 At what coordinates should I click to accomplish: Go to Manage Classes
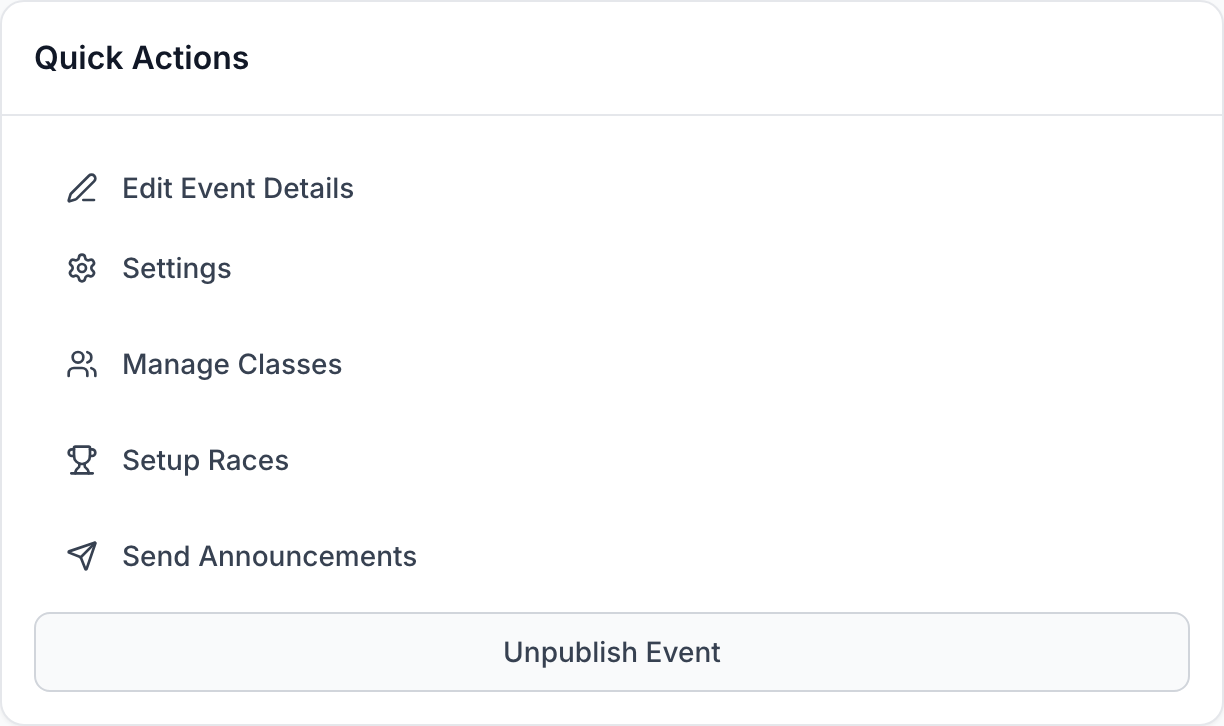(232, 365)
